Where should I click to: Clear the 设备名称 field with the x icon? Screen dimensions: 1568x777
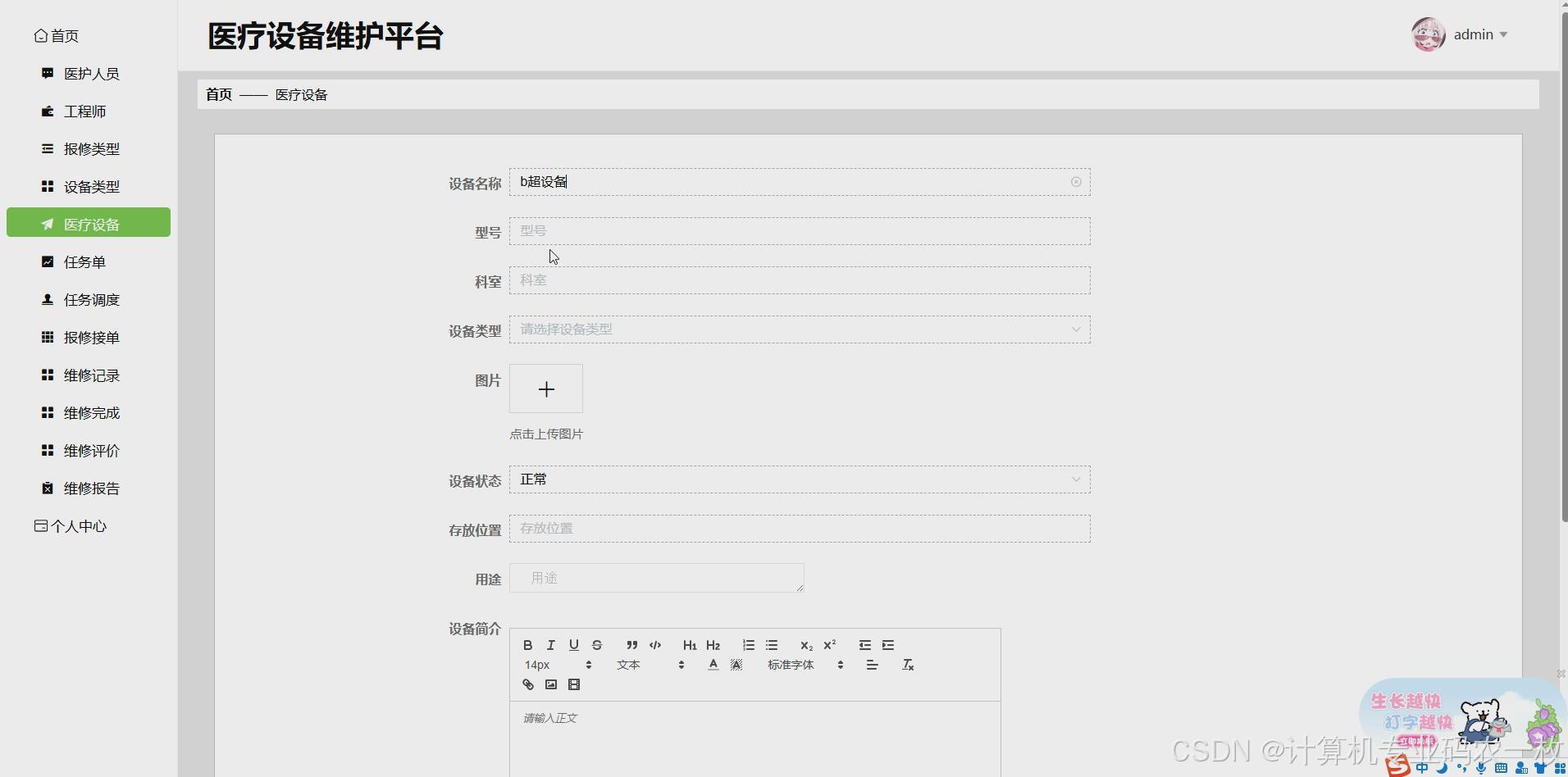[1076, 182]
